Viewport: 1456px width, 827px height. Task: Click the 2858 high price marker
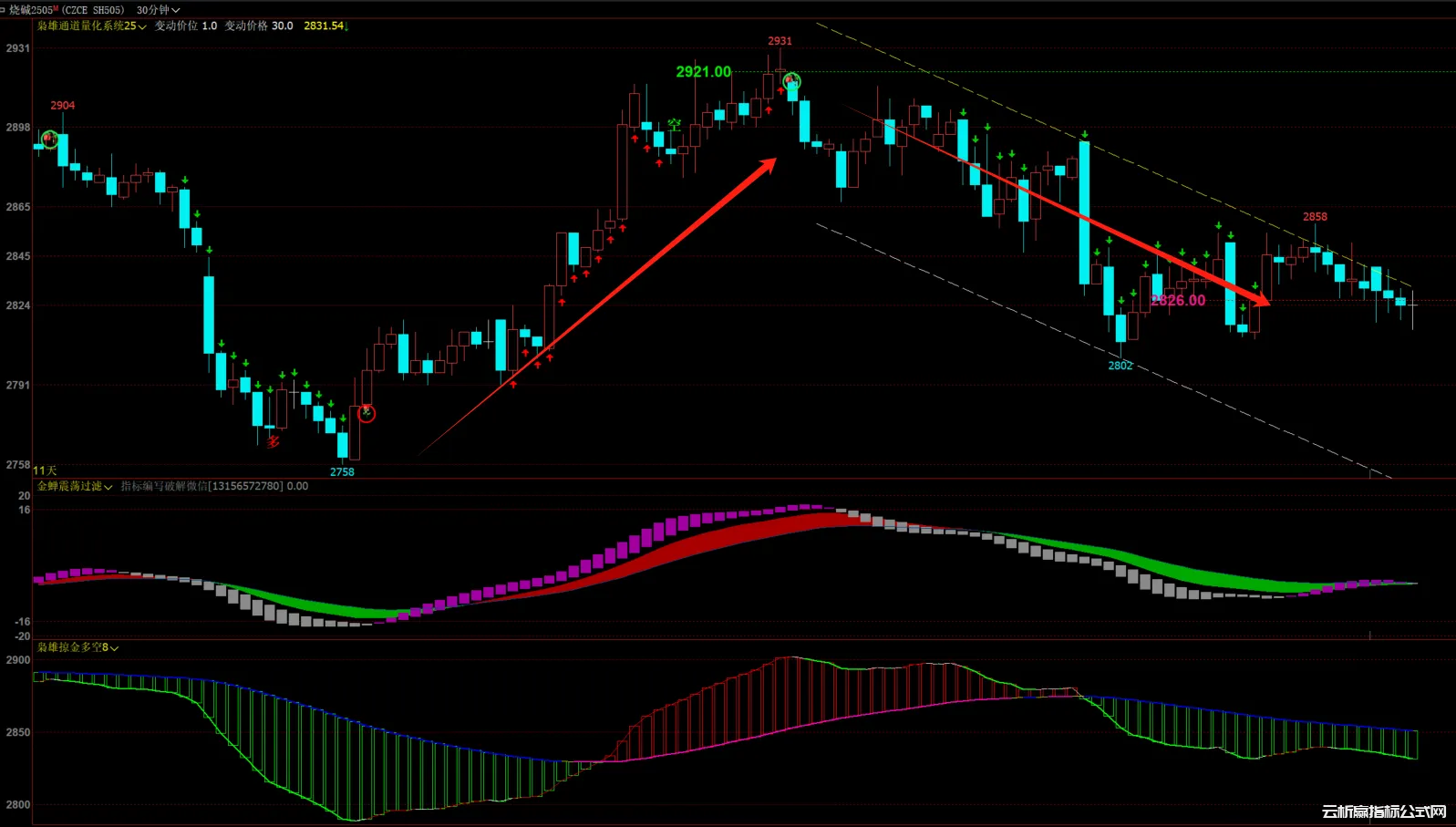pos(1314,217)
